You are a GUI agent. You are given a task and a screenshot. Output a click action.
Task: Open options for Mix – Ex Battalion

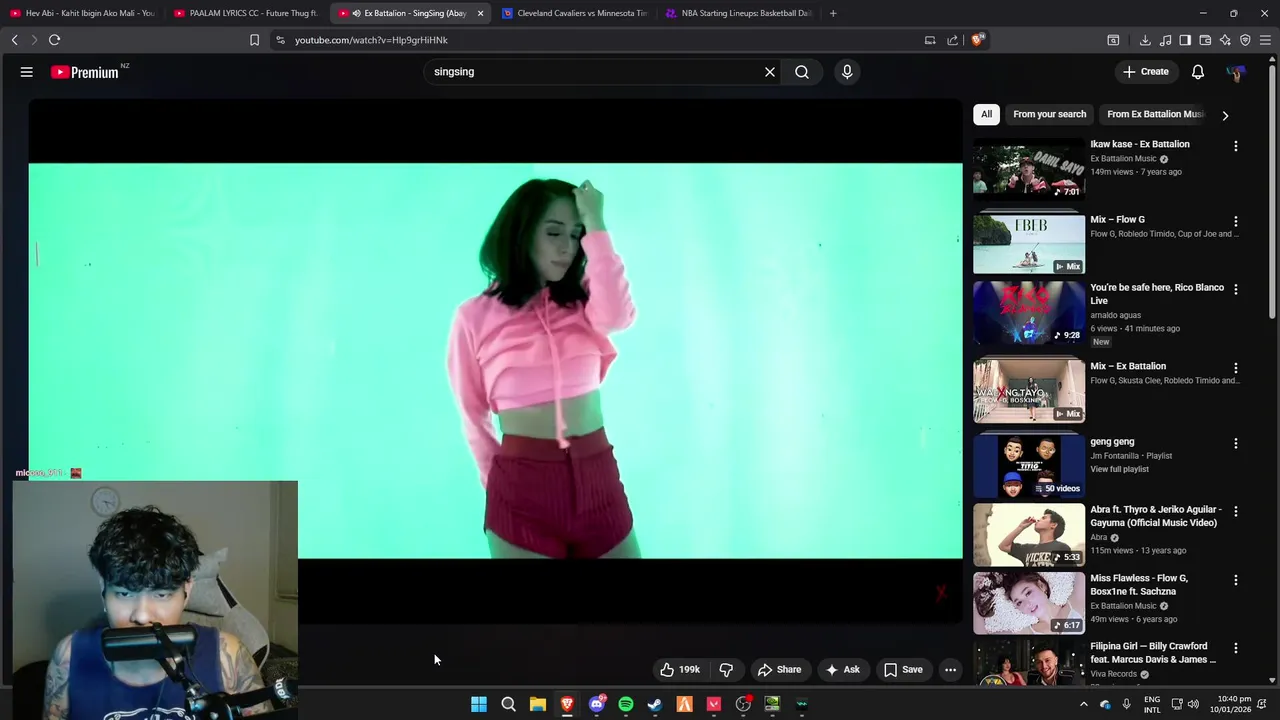pyautogui.click(x=1236, y=368)
